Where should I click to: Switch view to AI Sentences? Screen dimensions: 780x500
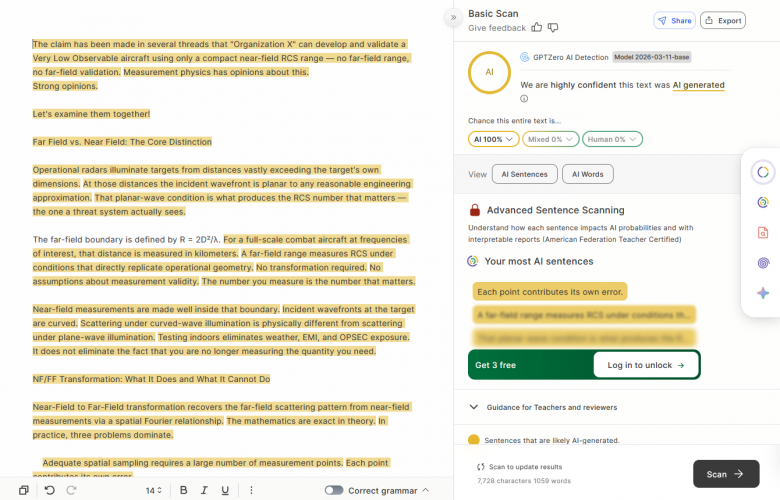pyautogui.click(x=524, y=174)
